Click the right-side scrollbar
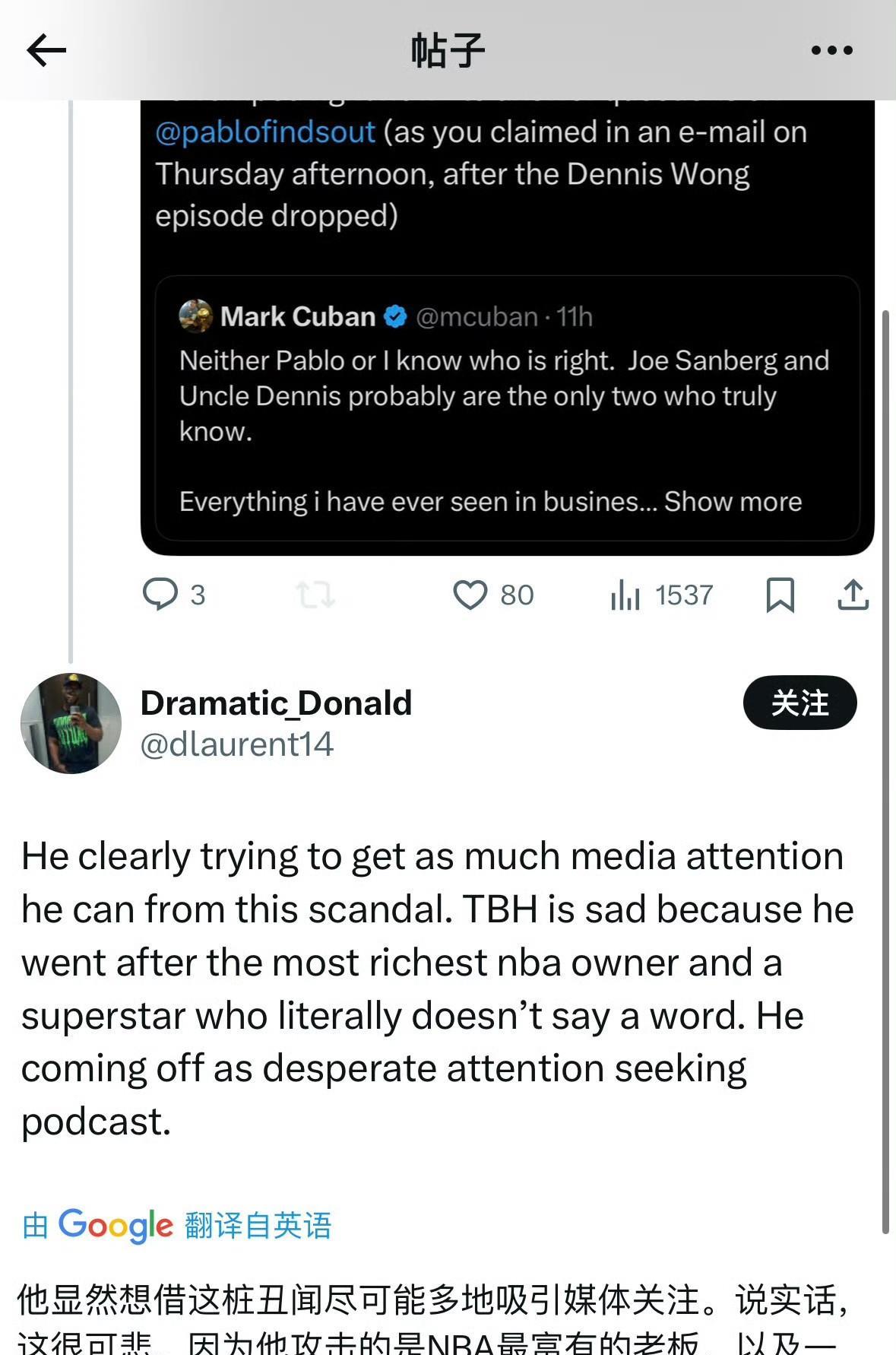The width and height of the screenshot is (896, 1355). click(885, 760)
